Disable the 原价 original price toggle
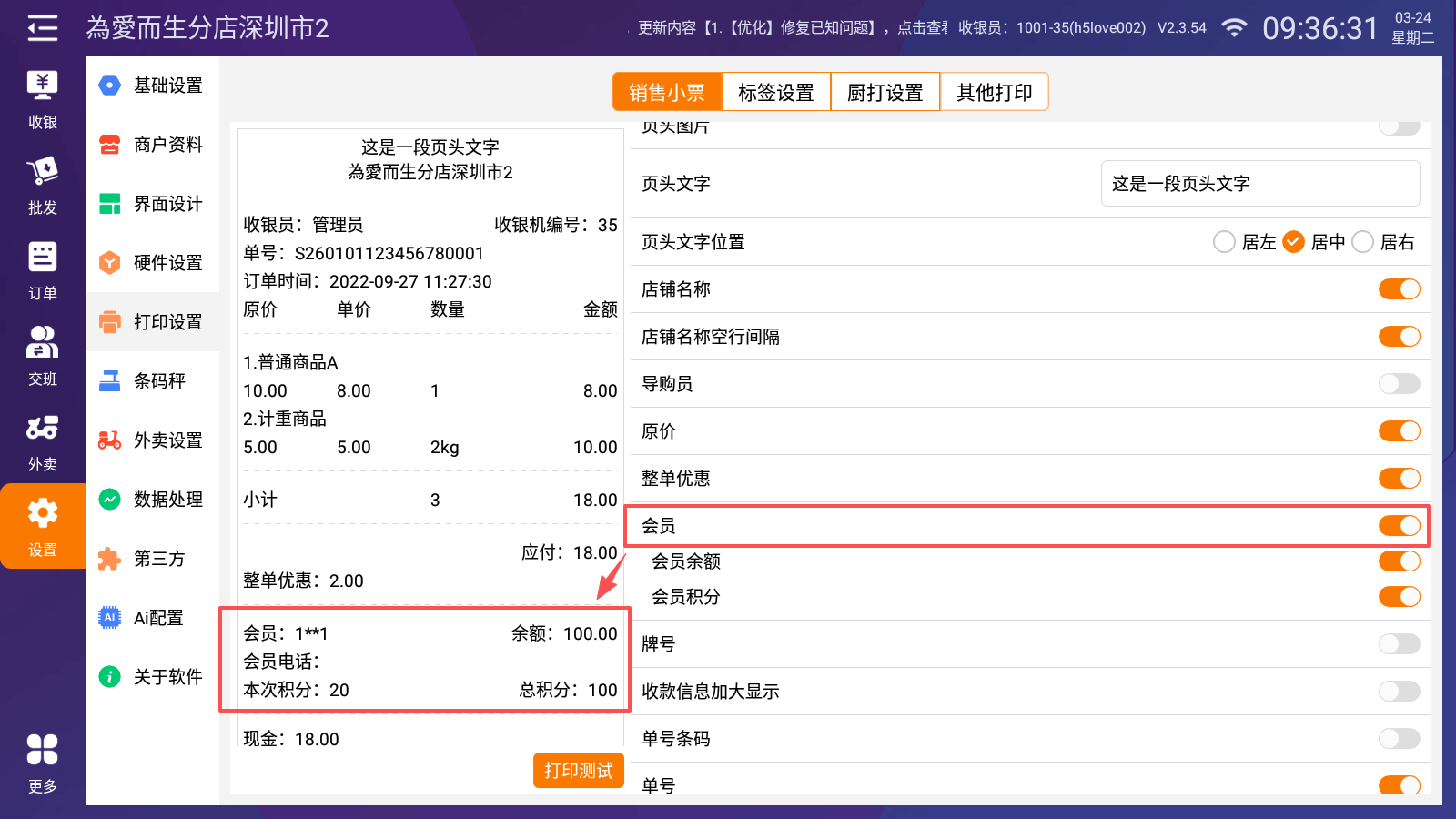Screen dimensions: 1456x819 tap(1399, 431)
